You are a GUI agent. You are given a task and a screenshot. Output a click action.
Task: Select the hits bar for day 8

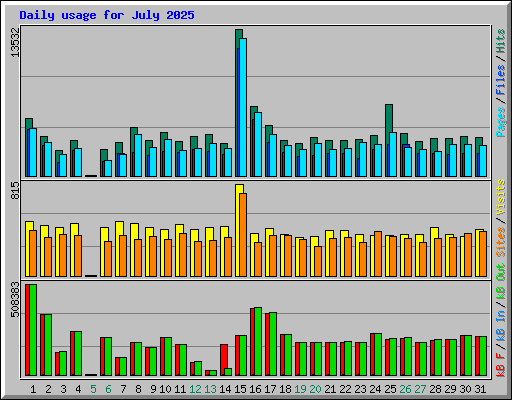tap(134, 152)
